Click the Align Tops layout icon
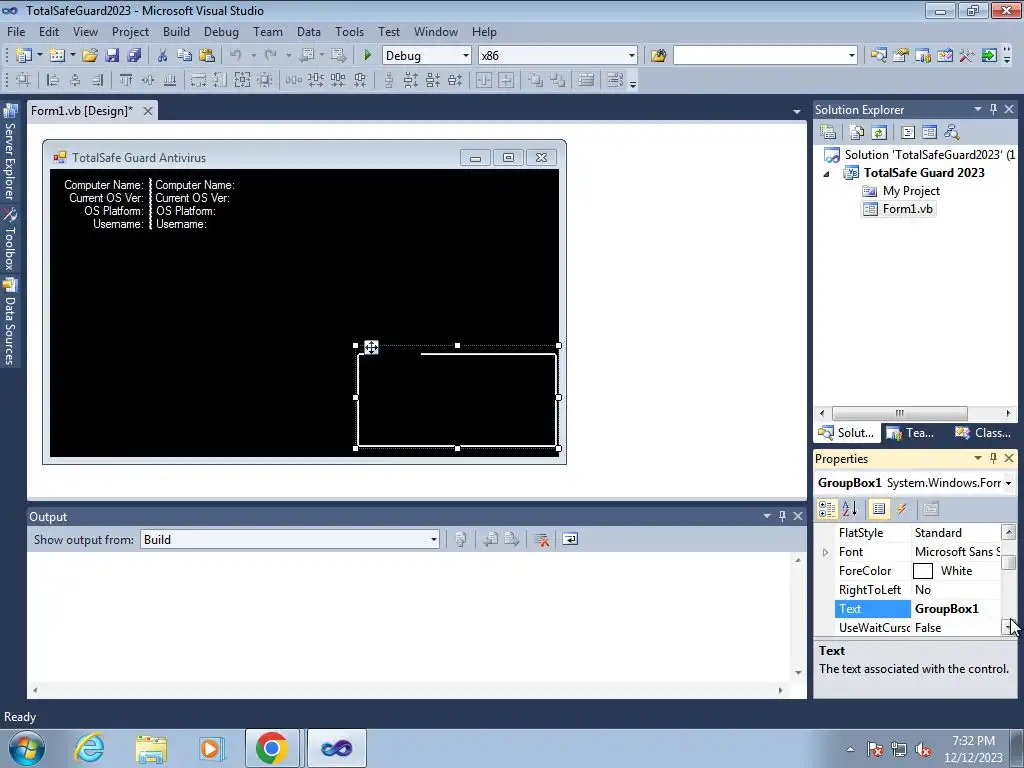 click(126, 80)
